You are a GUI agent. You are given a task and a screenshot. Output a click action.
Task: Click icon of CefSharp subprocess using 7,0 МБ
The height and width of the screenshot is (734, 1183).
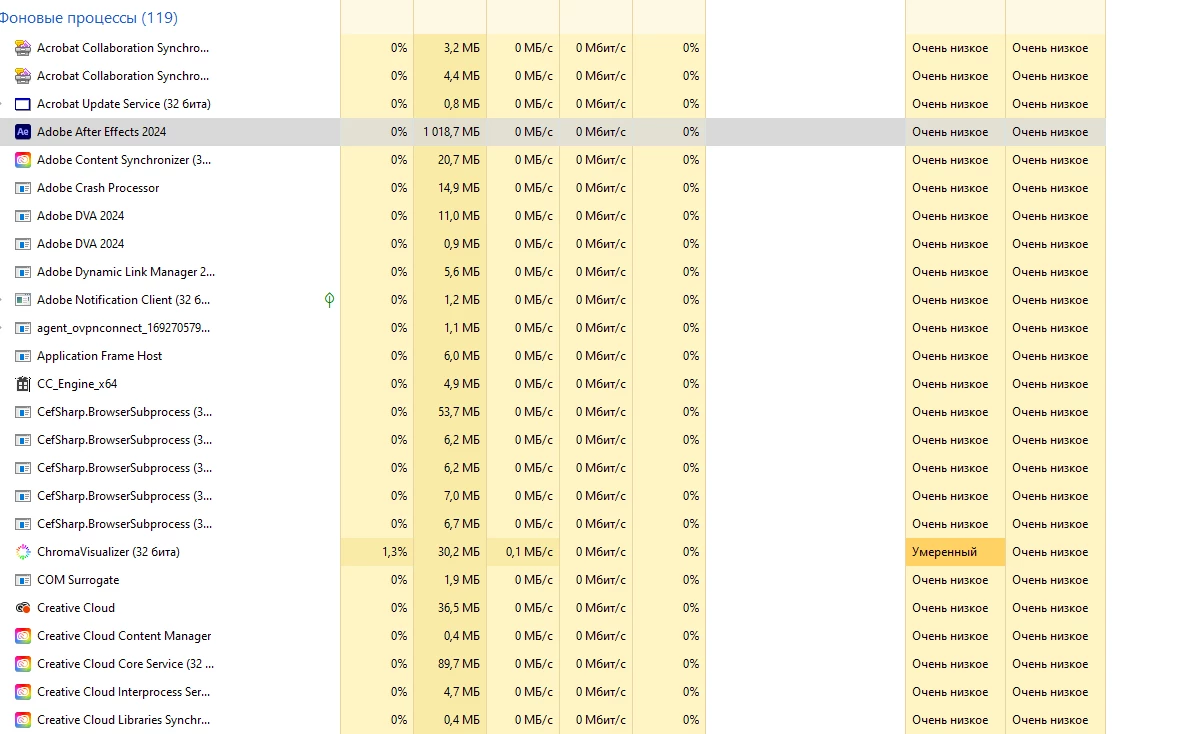coord(23,496)
